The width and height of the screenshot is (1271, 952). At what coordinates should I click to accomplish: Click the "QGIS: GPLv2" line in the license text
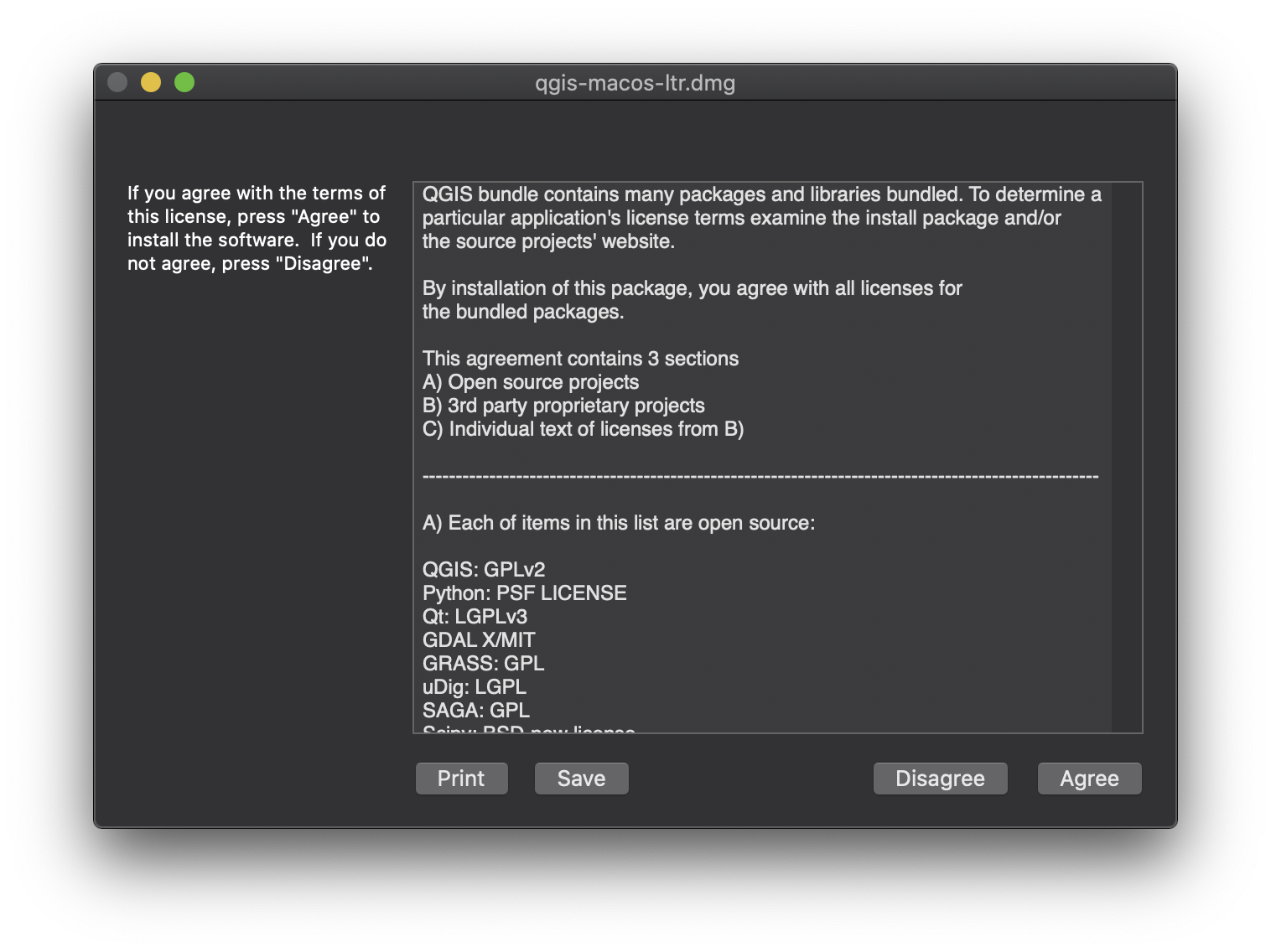pos(484,570)
